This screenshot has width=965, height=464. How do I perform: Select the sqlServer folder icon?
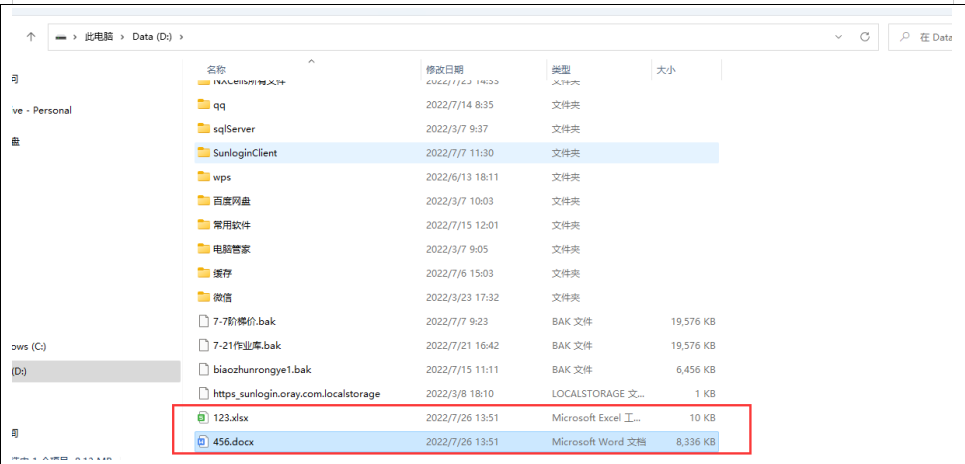coord(203,129)
